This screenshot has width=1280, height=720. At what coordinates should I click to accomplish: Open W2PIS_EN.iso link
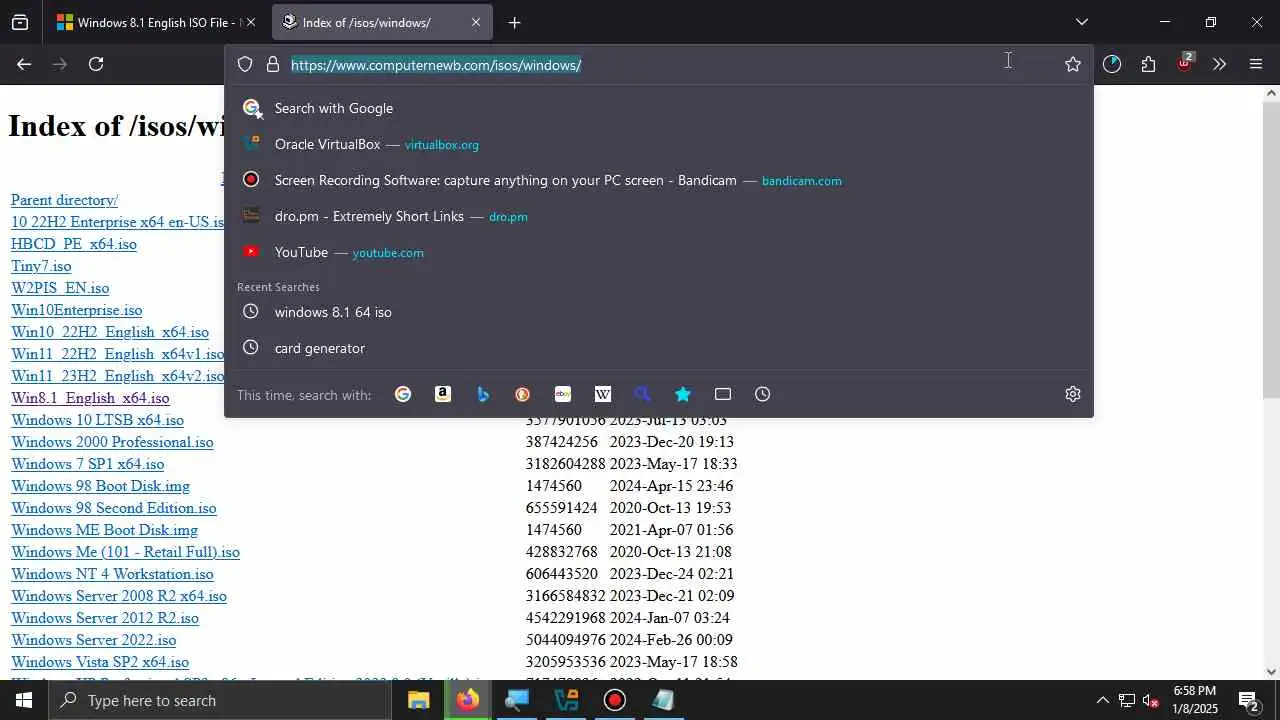(x=60, y=288)
